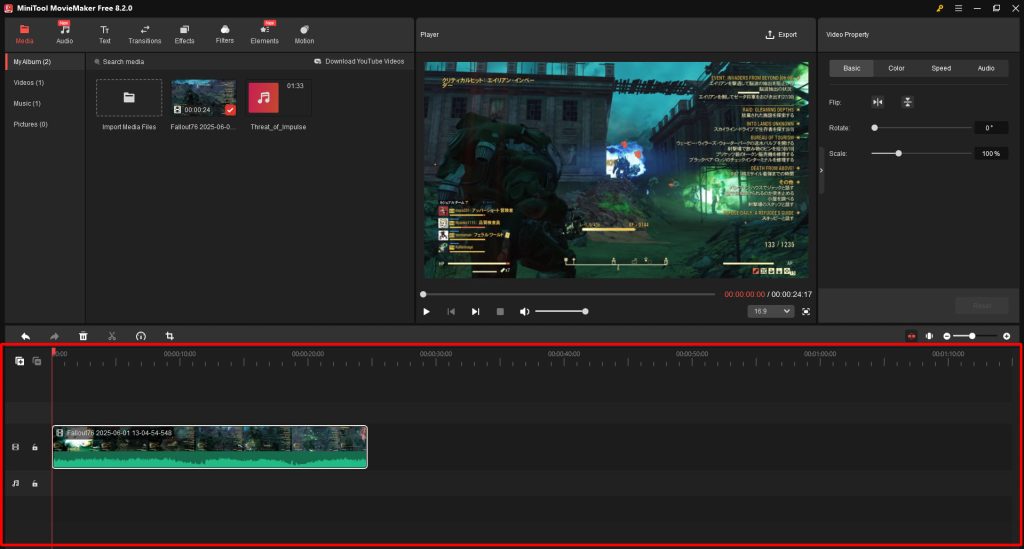Select the Fallout76 clip on timeline
1024x549 pixels.
pyautogui.click(x=210, y=447)
